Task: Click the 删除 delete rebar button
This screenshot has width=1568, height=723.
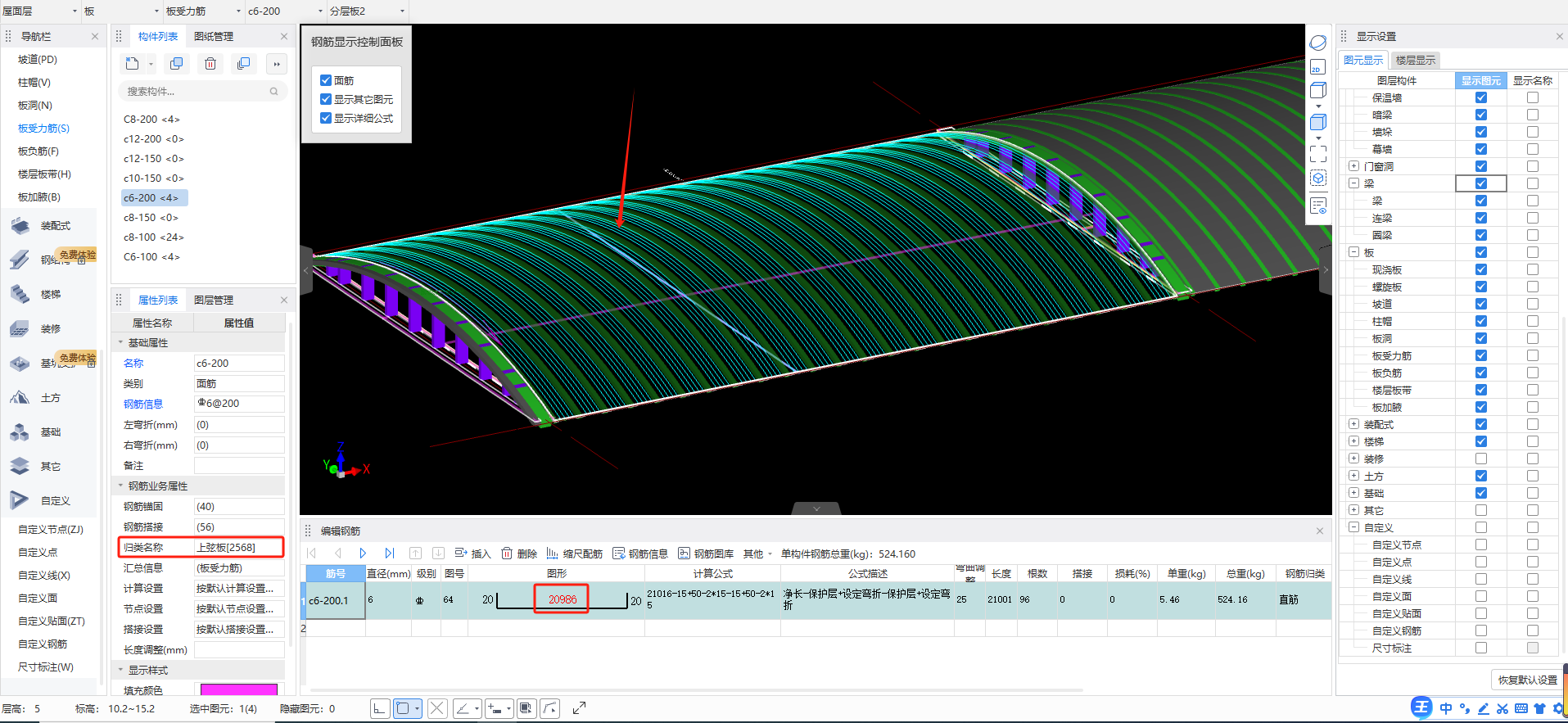Action: pyautogui.click(x=519, y=554)
